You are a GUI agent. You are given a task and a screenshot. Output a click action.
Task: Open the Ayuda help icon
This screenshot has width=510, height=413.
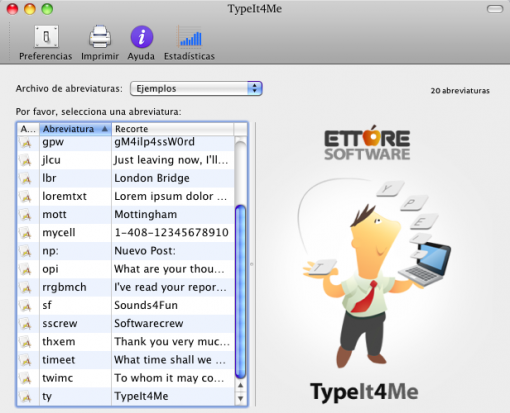pyautogui.click(x=142, y=37)
